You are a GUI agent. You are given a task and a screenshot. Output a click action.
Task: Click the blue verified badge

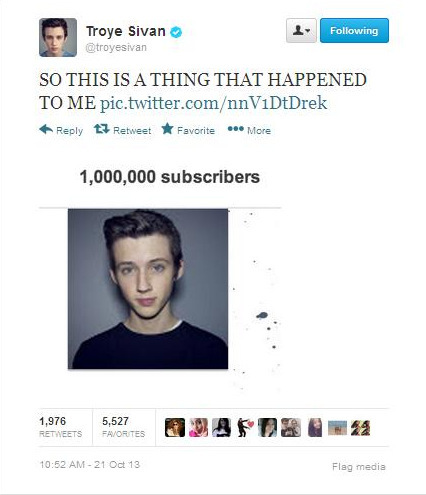tap(176, 32)
